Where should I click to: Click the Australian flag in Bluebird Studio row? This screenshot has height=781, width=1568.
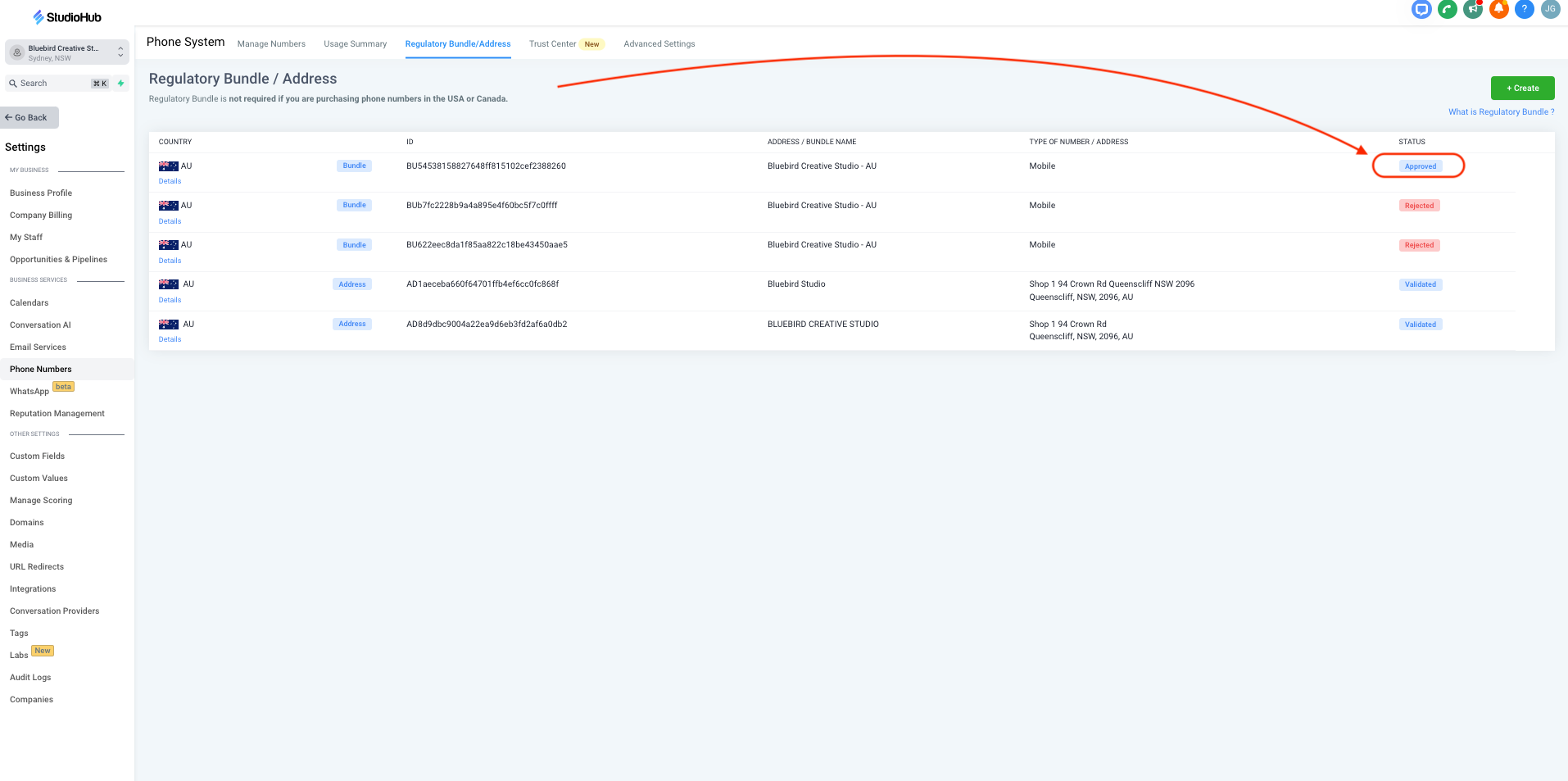coord(168,284)
